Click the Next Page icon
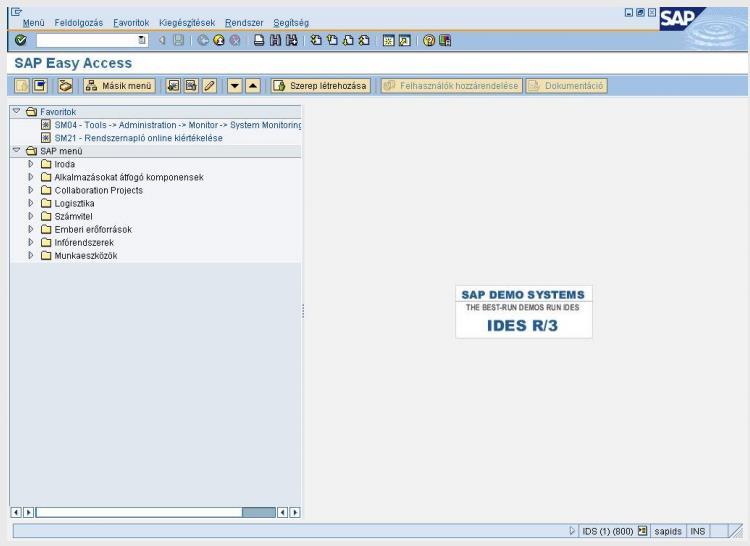The height and width of the screenshot is (546, 750). (x=348, y=41)
